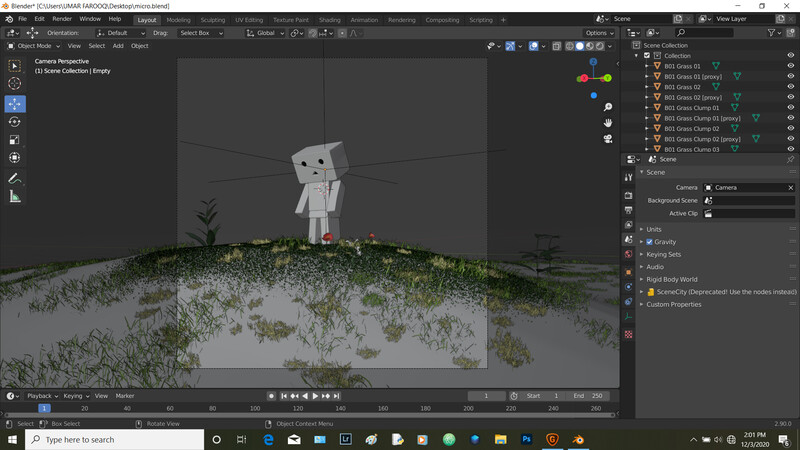Open the Object Mode dropdown
Image resolution: width=800 pixels, height=450 pixels.
tap(34, 45)
